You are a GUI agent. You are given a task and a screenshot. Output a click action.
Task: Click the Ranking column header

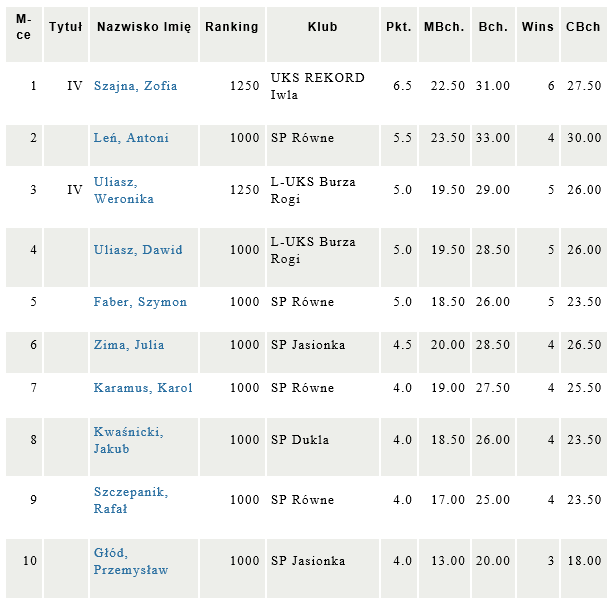(232, 27)
